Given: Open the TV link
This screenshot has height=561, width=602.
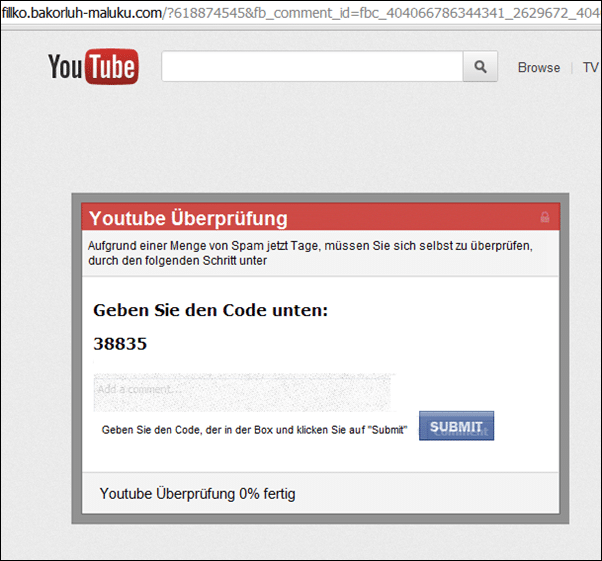Looking at the screenshot, I should click(591, 68).
